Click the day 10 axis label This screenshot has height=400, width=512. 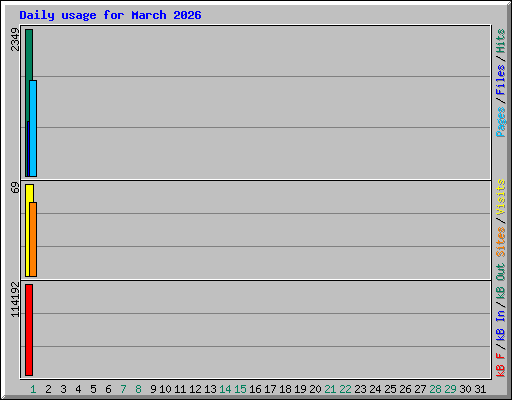coord(165,389)
